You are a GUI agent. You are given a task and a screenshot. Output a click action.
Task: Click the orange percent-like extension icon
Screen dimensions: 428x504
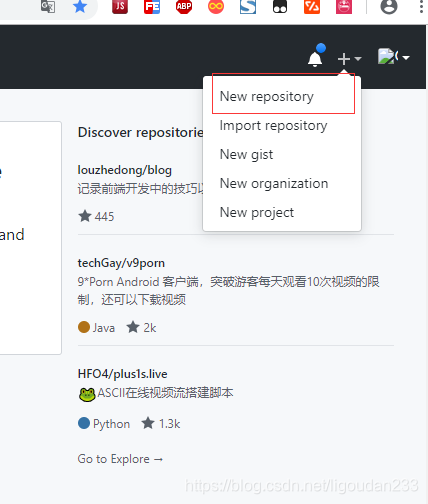coord(312,6)
